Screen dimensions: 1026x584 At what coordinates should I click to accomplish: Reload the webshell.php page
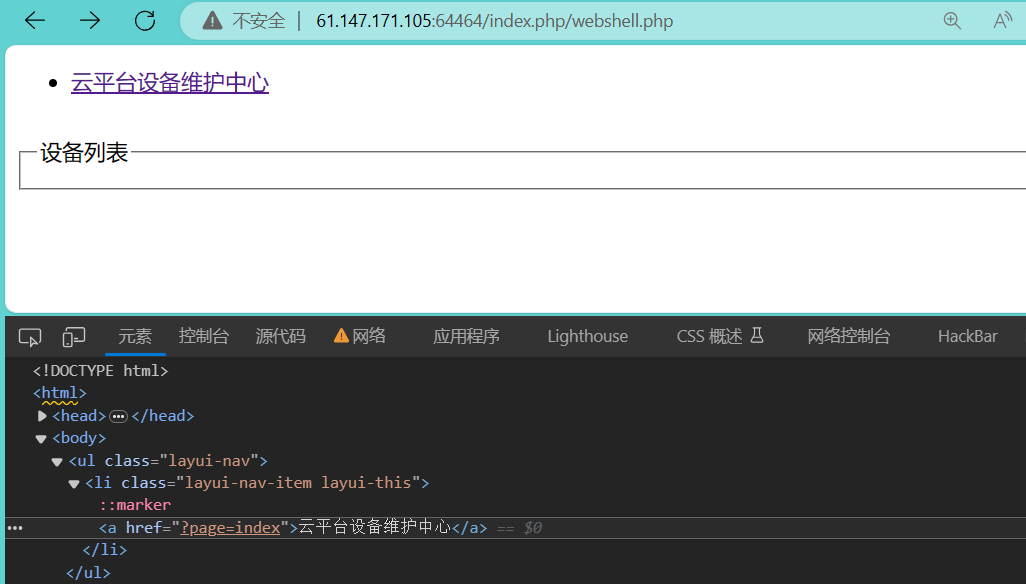(144, 19)
